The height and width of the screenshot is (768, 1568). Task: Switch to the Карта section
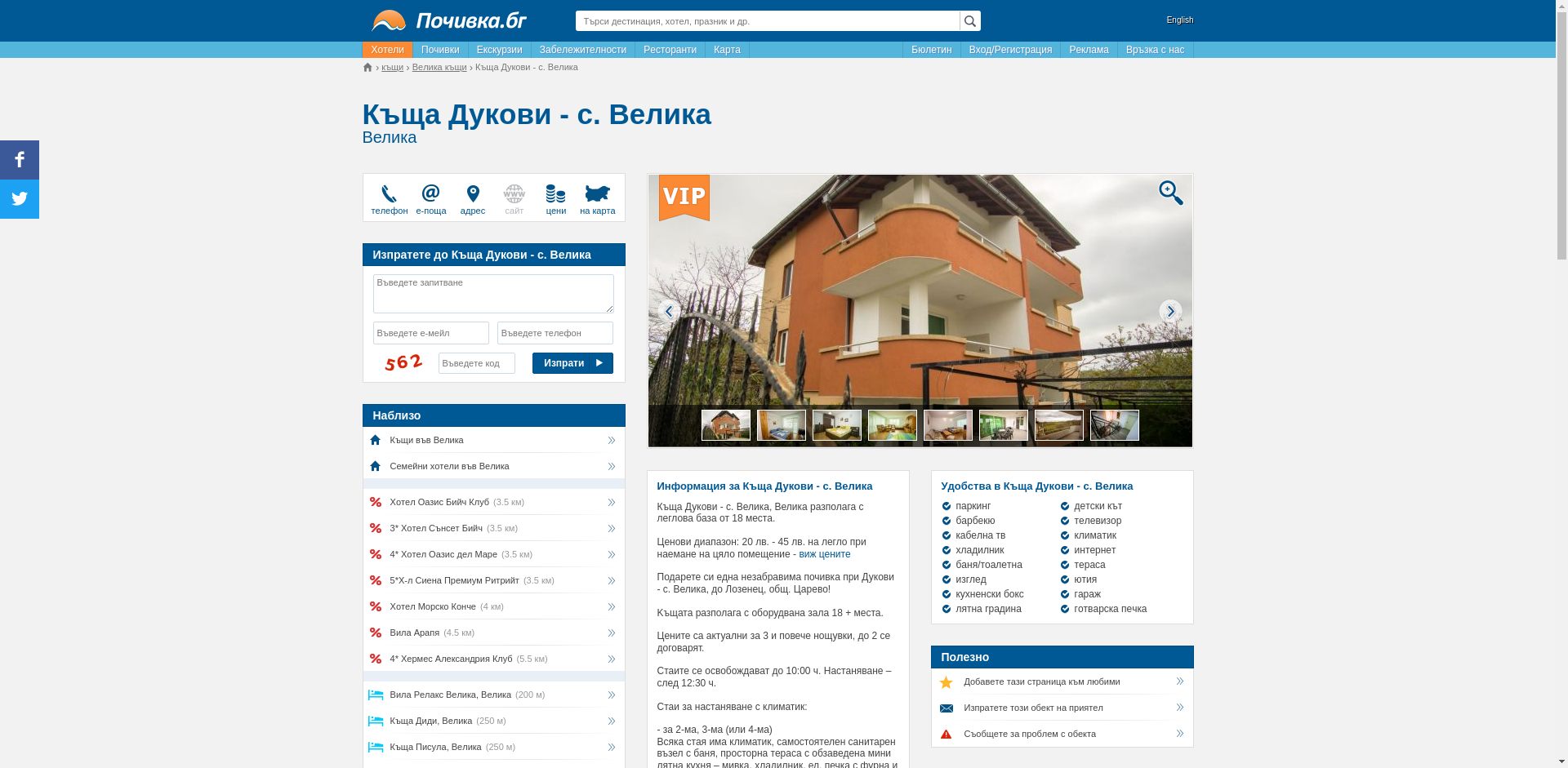726,50
